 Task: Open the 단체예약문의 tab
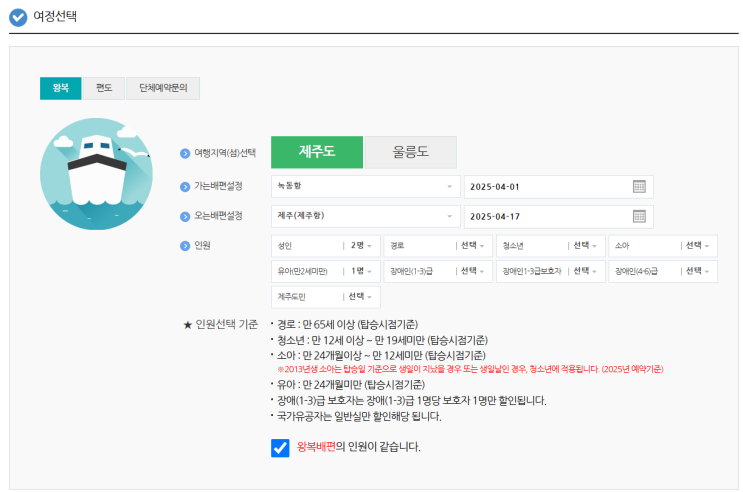[163, 88]
